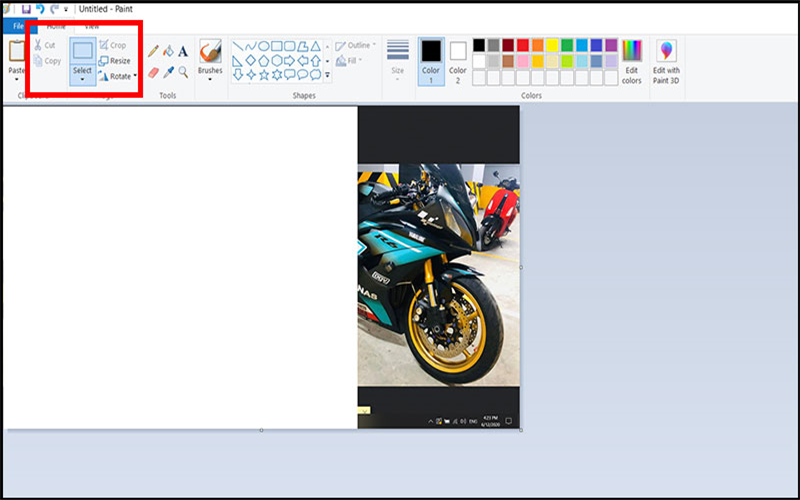Screen dimensions: 800x500
Task: Open the Rotate dropdown
Action: pyautogui.click(x=118, y=76)
